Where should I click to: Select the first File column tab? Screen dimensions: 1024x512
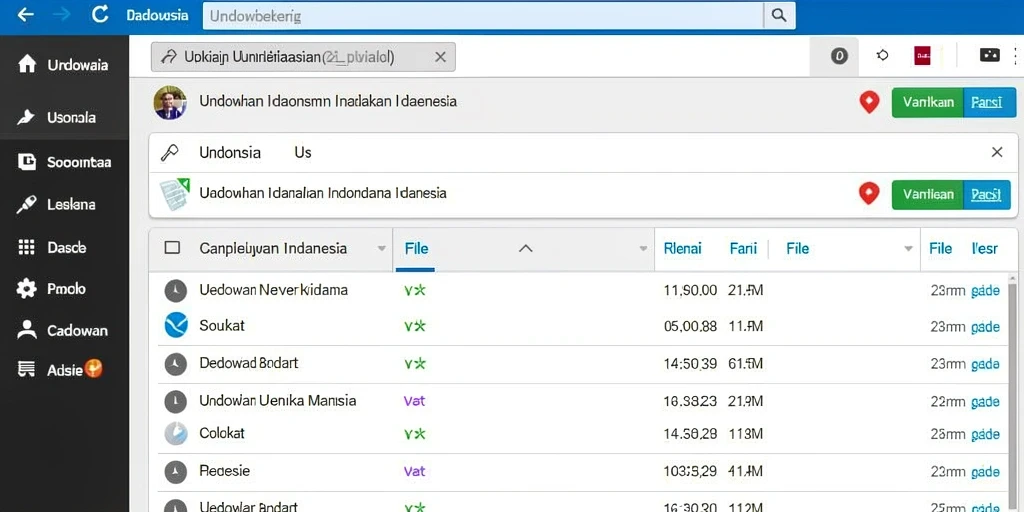416,249
